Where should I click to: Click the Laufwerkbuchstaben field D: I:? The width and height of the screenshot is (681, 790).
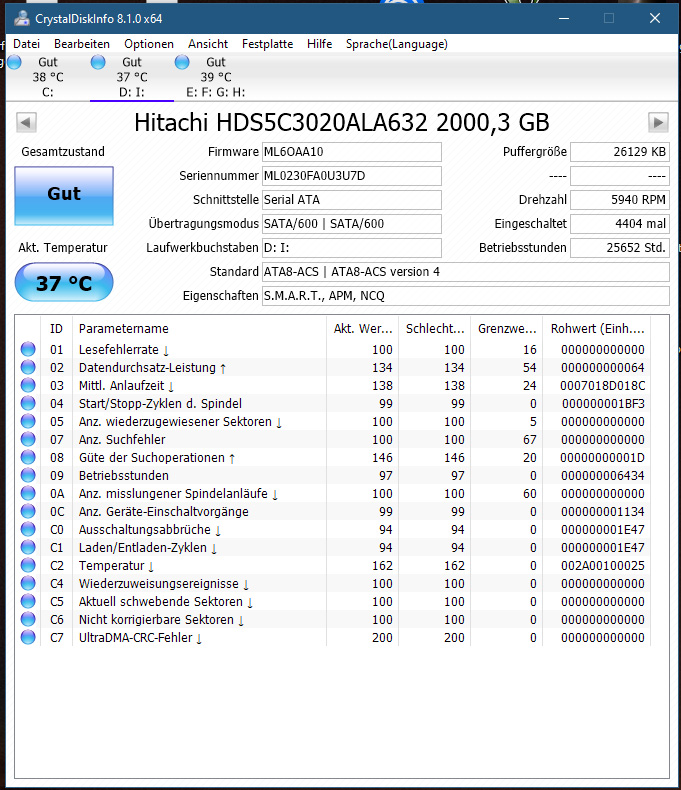pyautogui.click(x=352, y=248)
